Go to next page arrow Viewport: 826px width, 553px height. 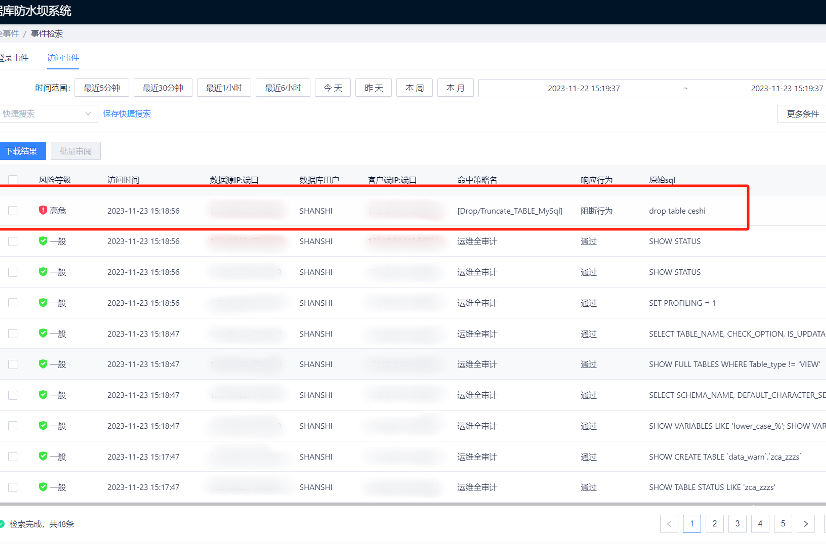pos(805,524)
